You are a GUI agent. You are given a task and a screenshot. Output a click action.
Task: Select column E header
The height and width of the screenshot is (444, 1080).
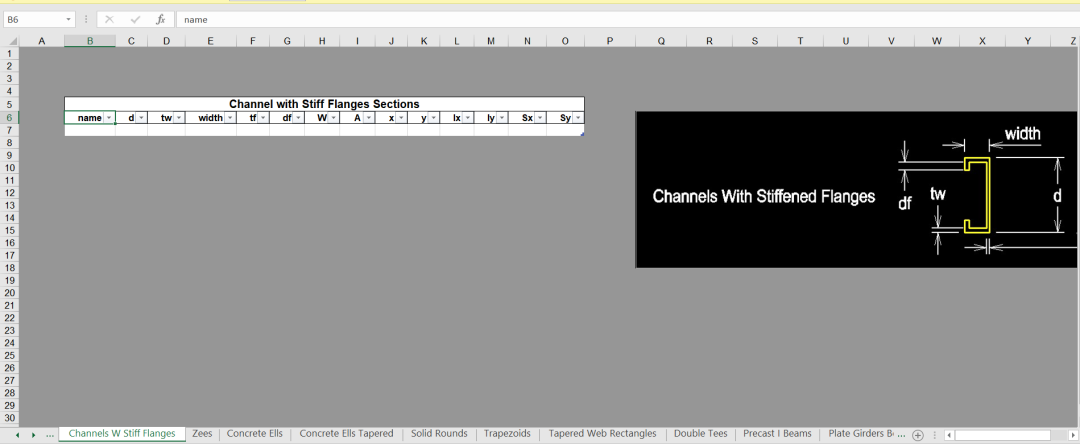210,41
